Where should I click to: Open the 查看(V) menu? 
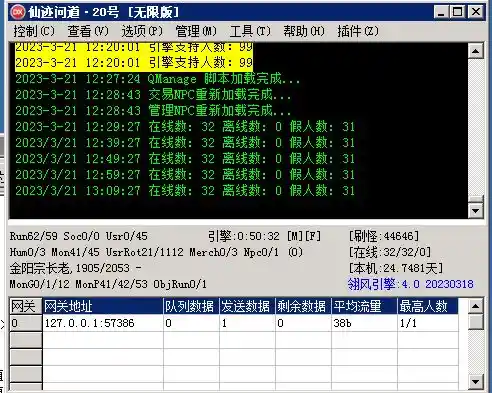click(88, 31)
